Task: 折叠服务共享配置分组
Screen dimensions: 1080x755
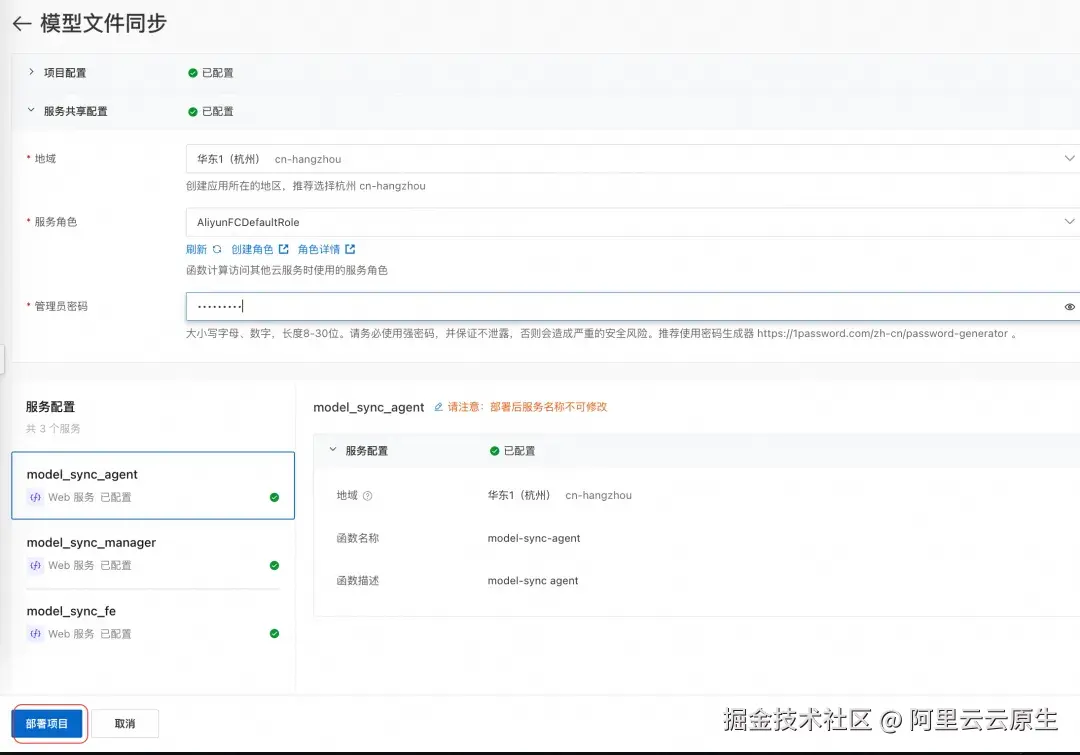Action: (30, 111)
